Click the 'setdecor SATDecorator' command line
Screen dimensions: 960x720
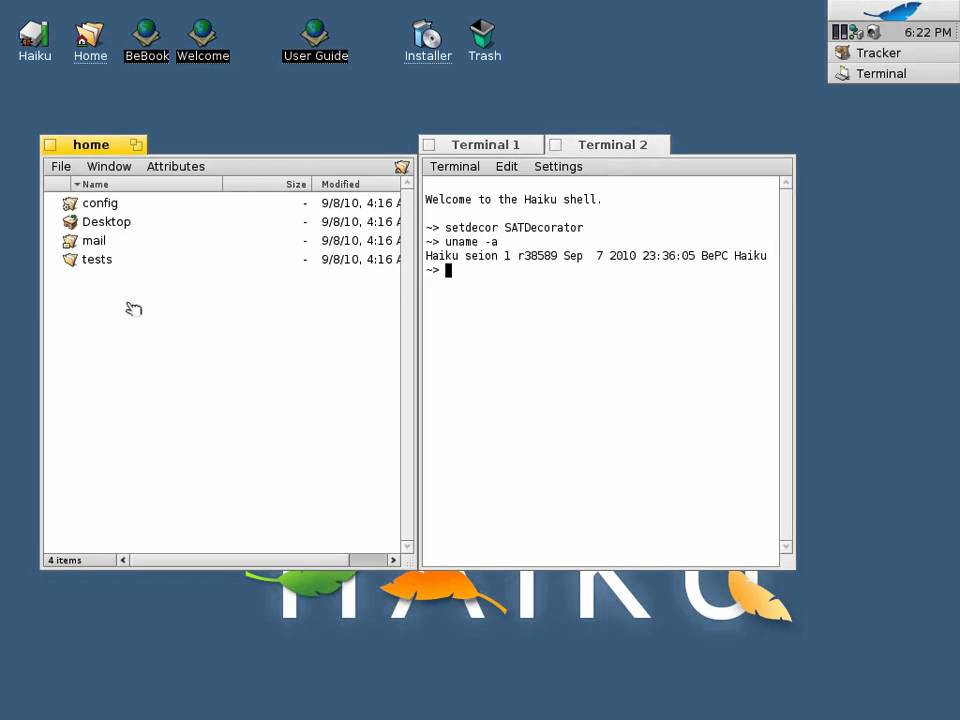[504, 228]
